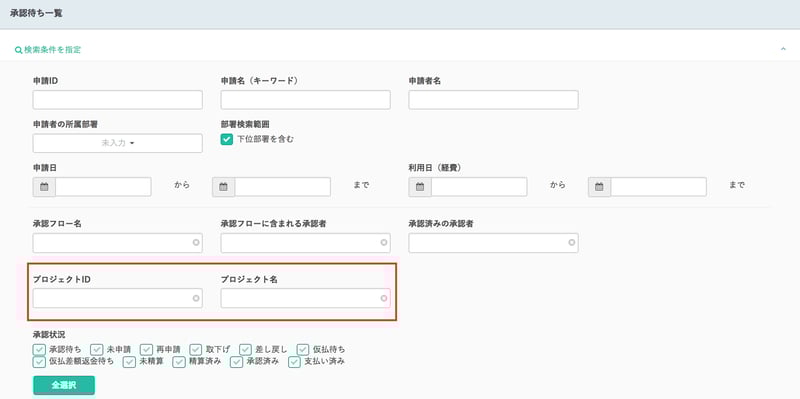The height and width of the screenshot is (399, 800).
Task: Open calendar for 利用日(経費) end date
Action: [599, 187]
